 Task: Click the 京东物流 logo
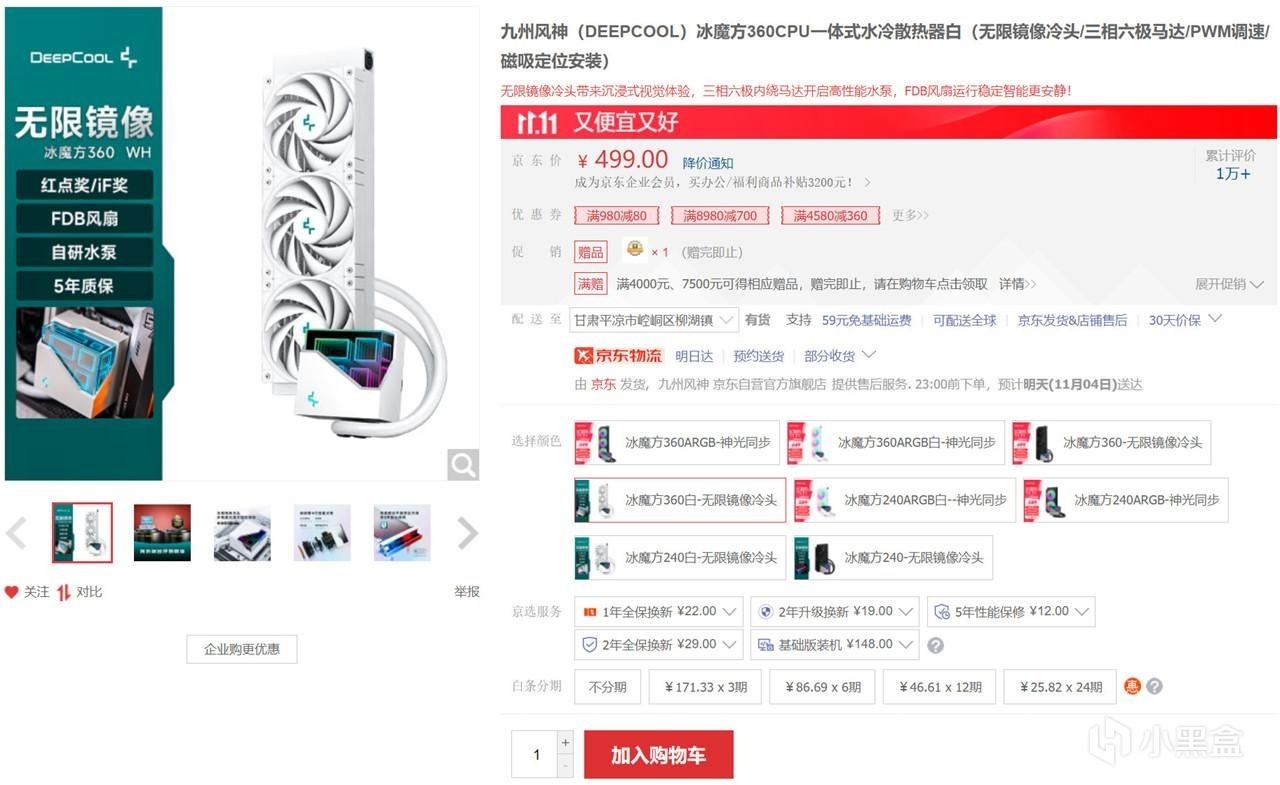tap(618, 355)
